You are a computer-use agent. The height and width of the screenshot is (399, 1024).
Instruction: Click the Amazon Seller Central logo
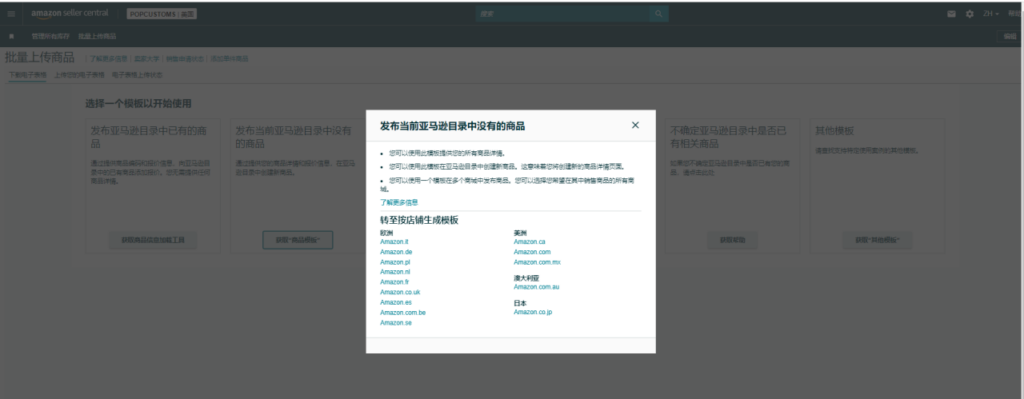point(69,14)
